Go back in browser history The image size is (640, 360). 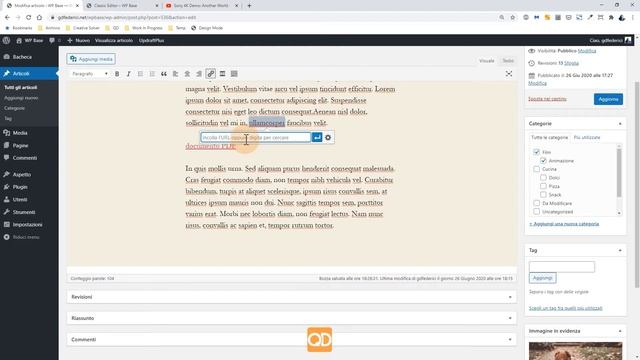coord(7,18)
